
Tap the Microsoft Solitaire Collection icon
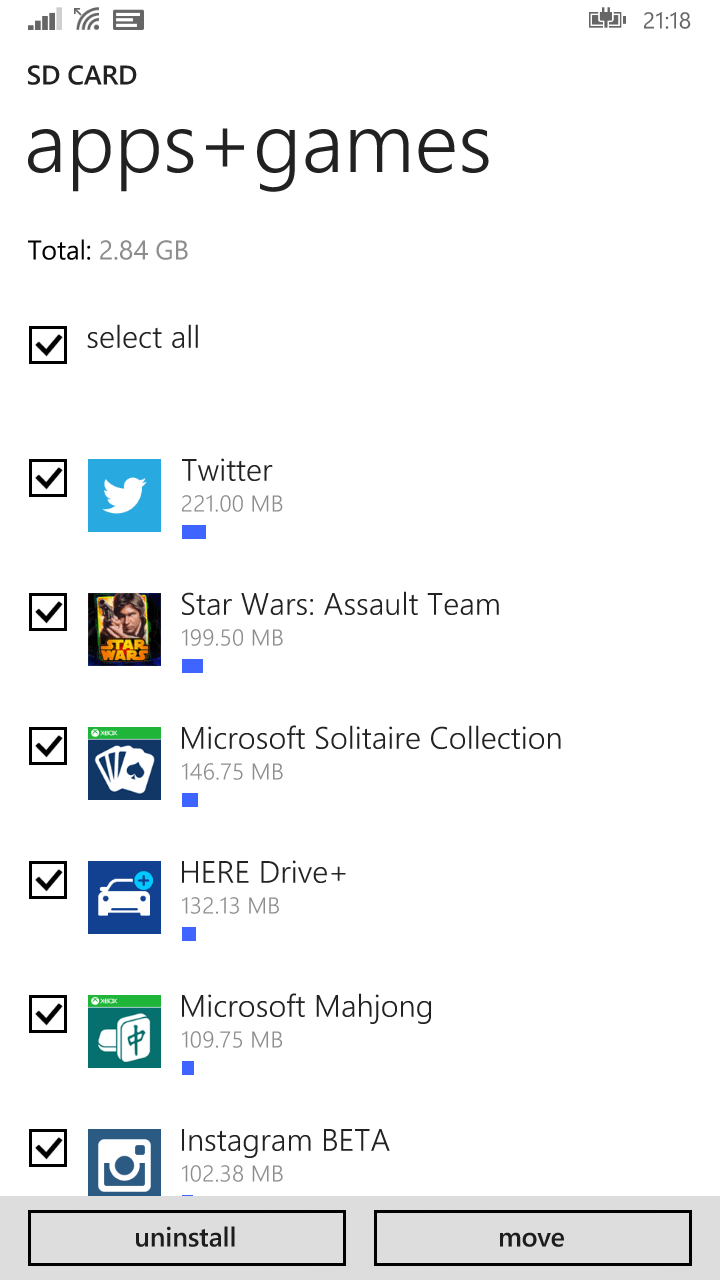tap(124, 763)
